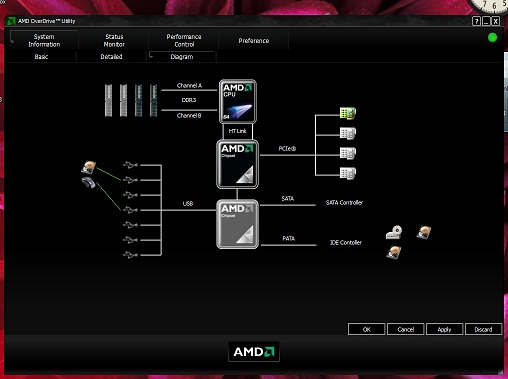Click the AMD logo at bottom

tap(254, 352)
